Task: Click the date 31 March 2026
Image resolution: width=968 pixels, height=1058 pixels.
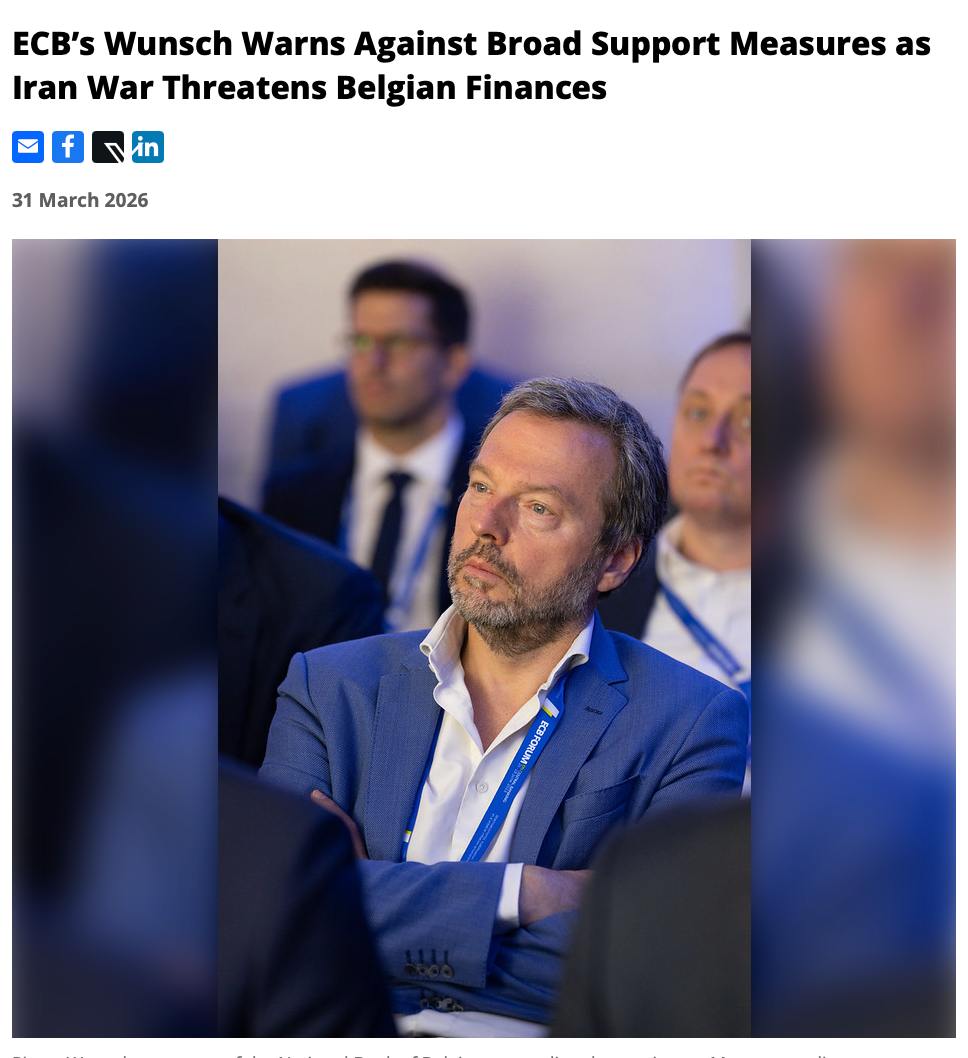Action: (80, 200)
